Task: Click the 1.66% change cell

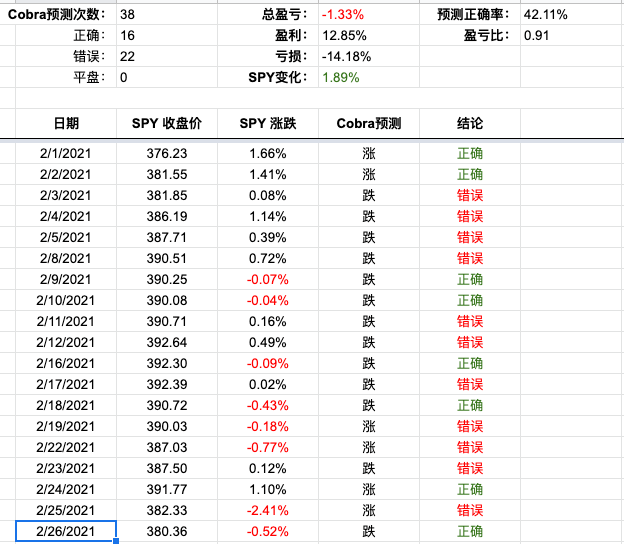Action: point(268,153)
